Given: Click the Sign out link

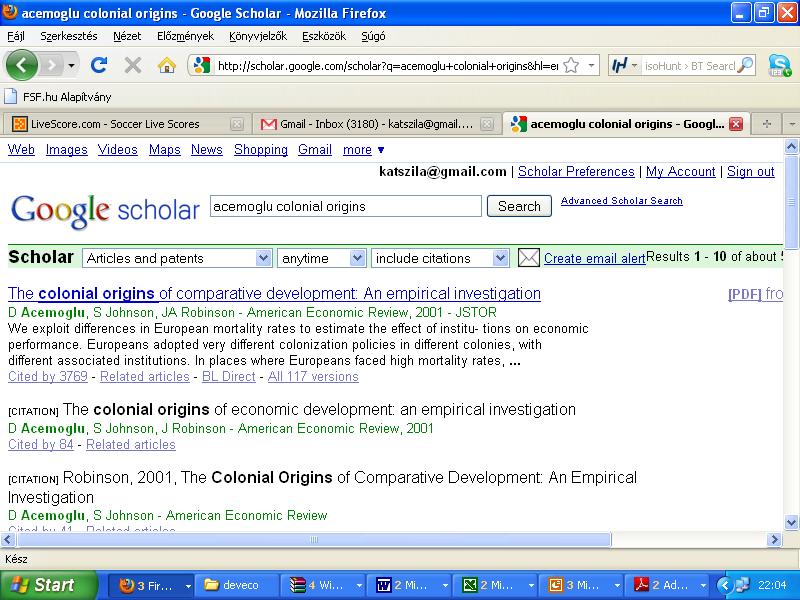Looking at the screenshot, I should [751, 171].
